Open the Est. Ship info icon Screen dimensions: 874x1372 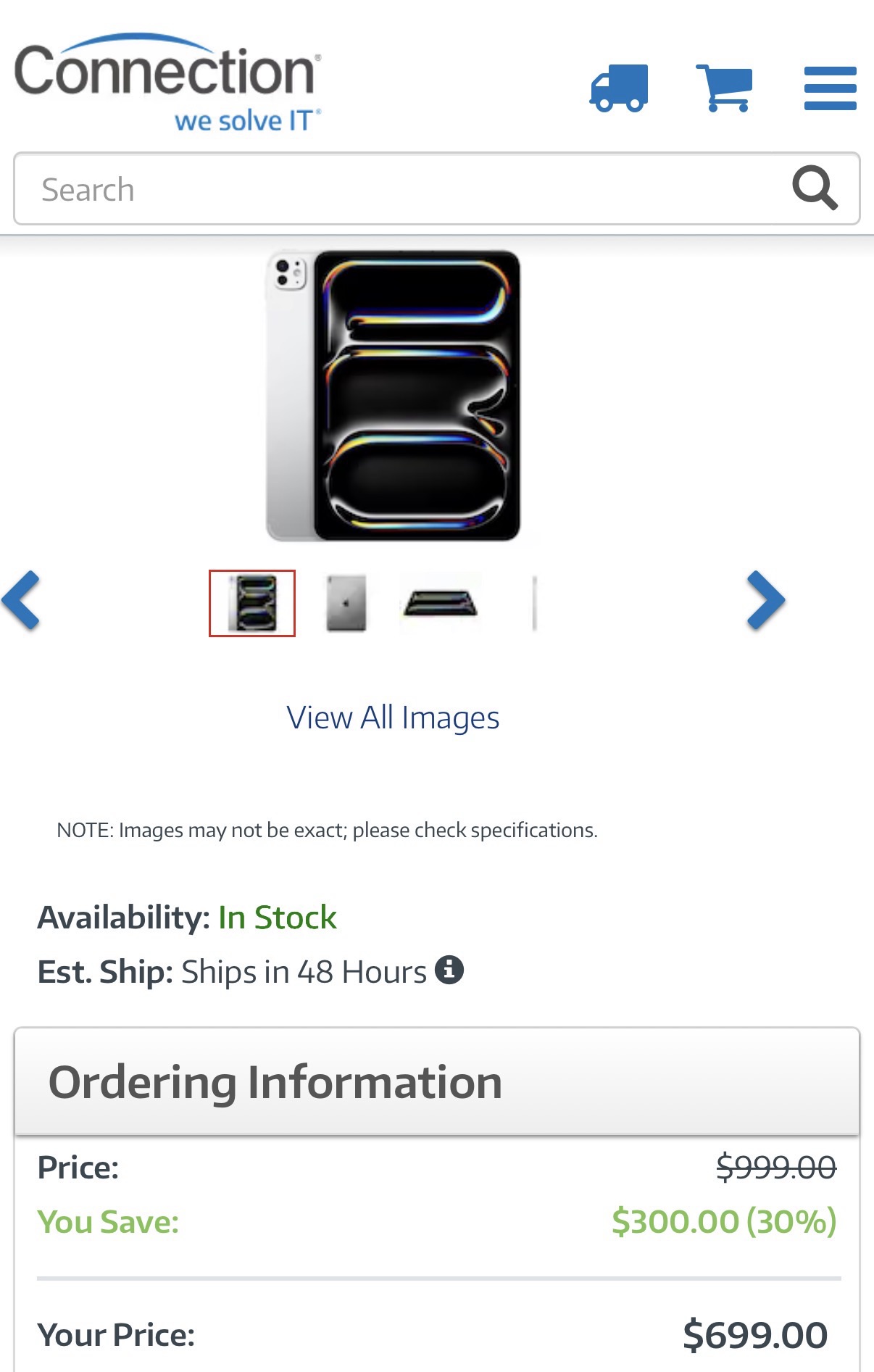[449, 970]
